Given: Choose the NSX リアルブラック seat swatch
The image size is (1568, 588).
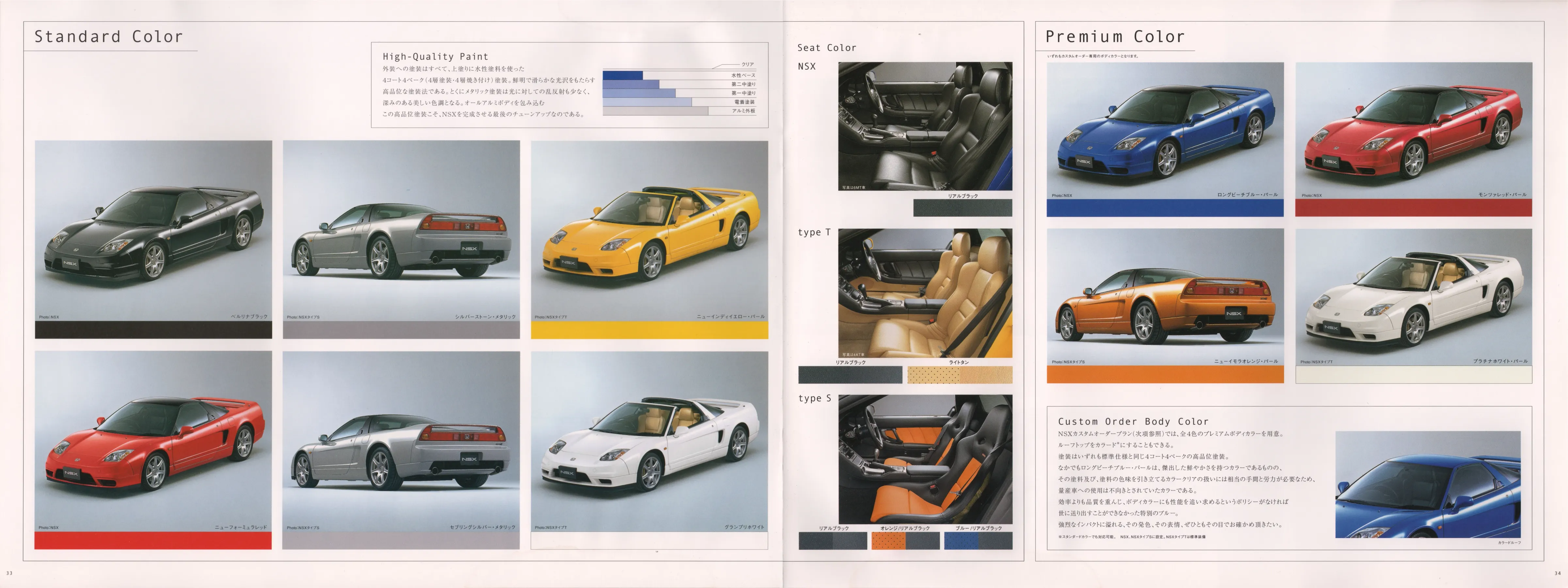Looking at the screenshot, I should point(963,207).
